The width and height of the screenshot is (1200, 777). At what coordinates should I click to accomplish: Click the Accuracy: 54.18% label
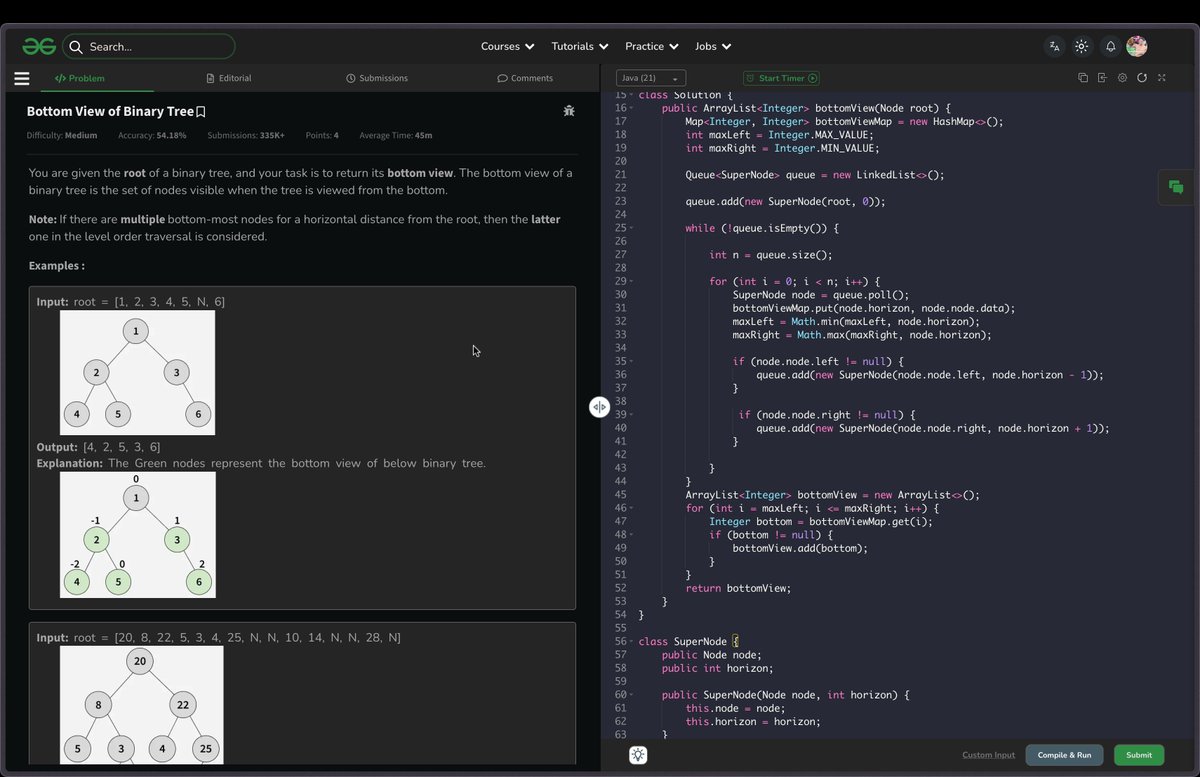click(x=152, y=135)
